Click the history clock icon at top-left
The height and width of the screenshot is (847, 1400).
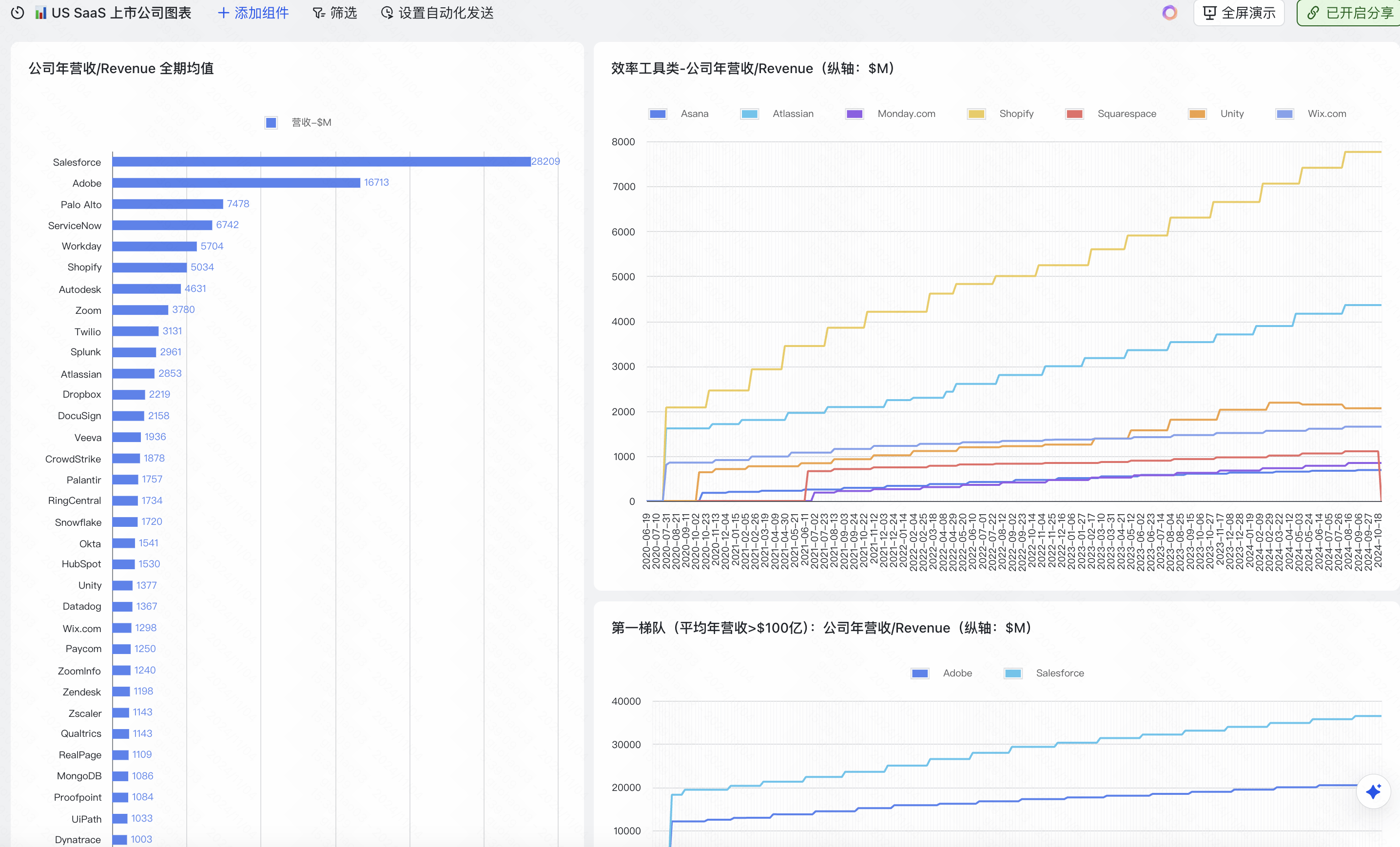18,13
